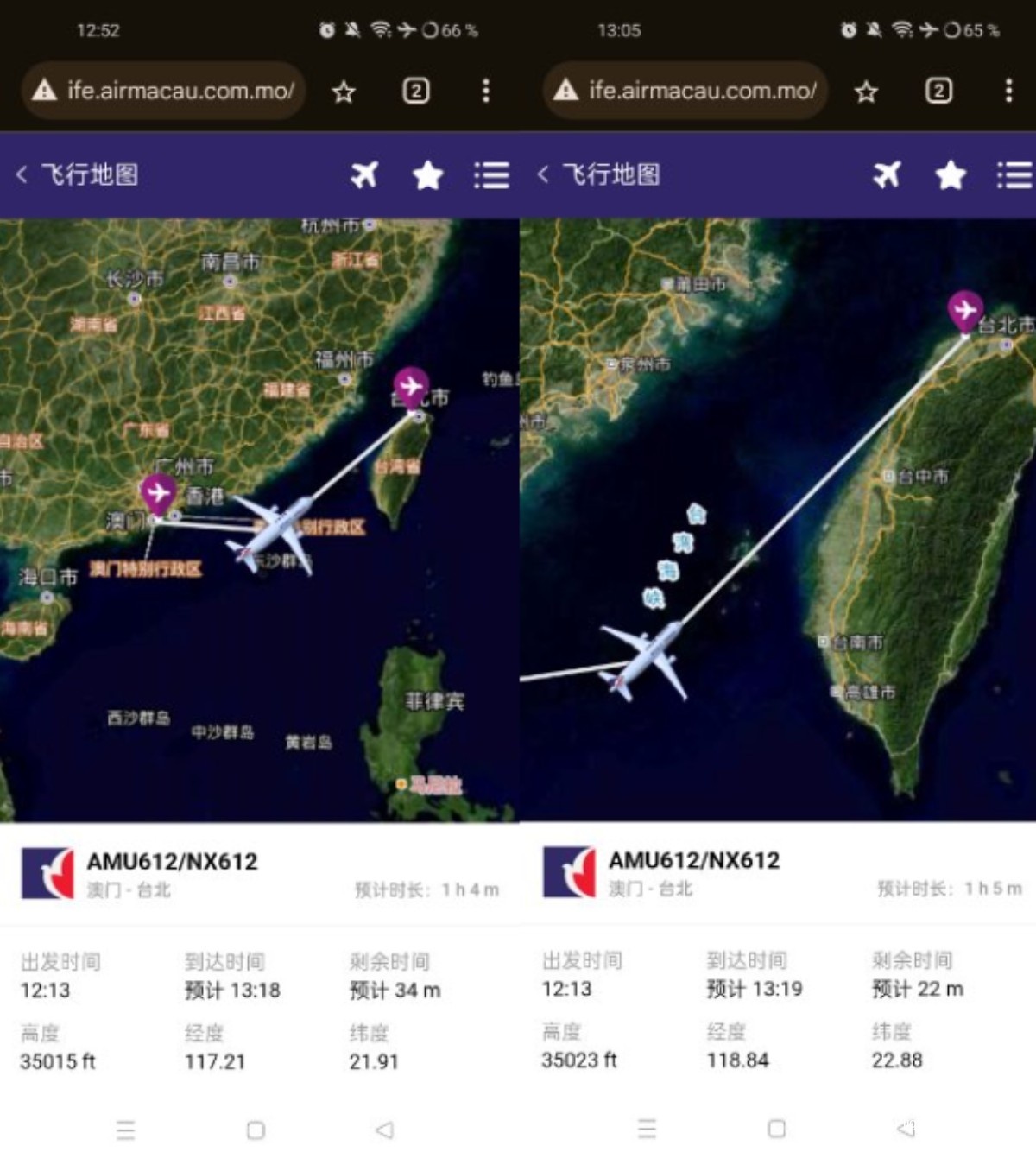The image size is (1036, 1152).
Task: Tap Android recent apps button under right screen
Action: pyautogui.click(x=647, y=1129)
